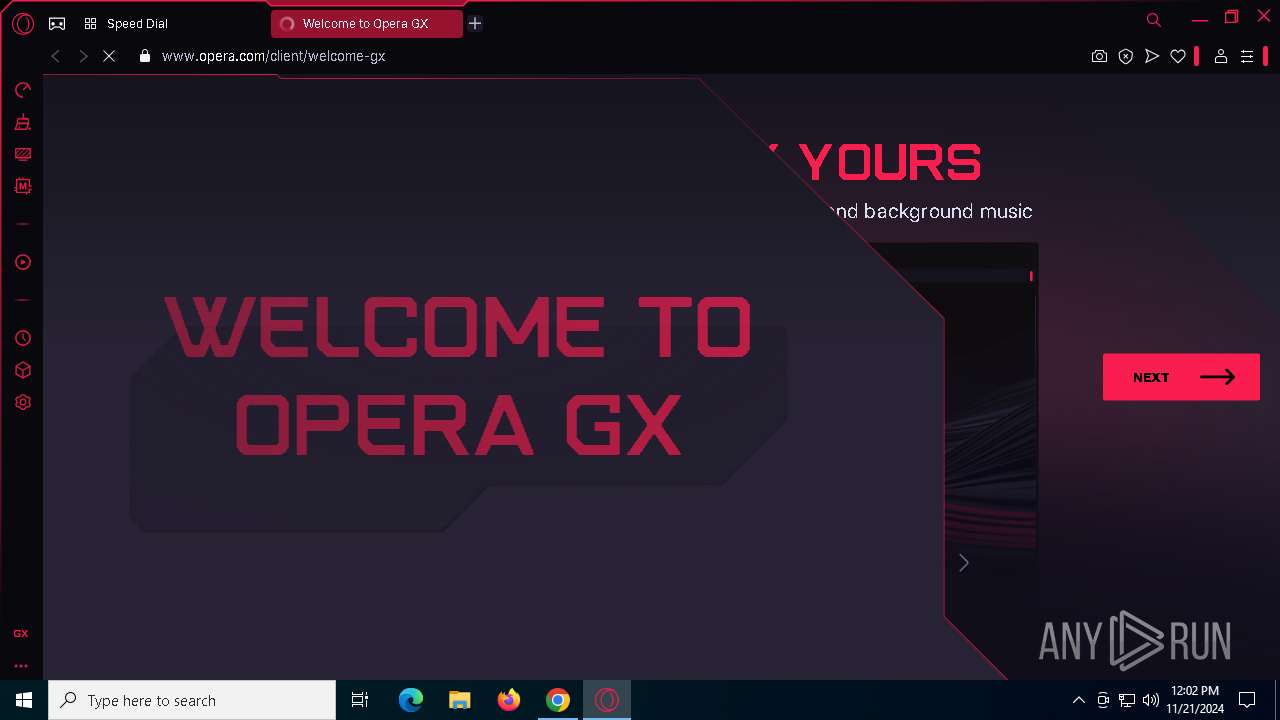
Task: Open the profile account icon
Action: [1221, 57]
